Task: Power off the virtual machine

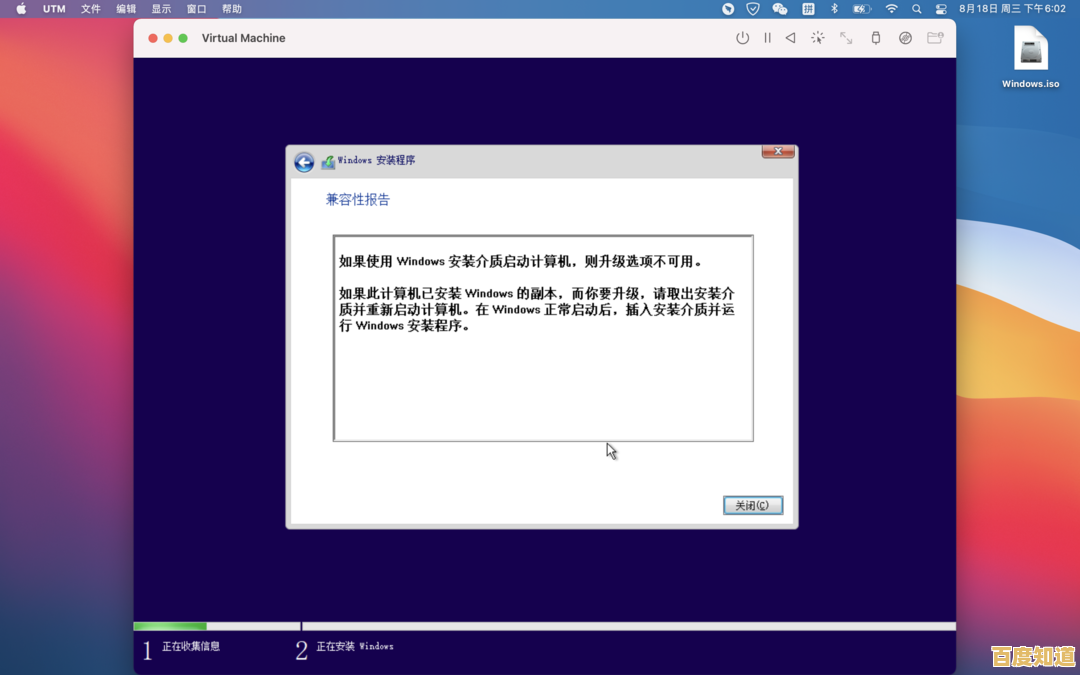Action: [x=741, y=37]
